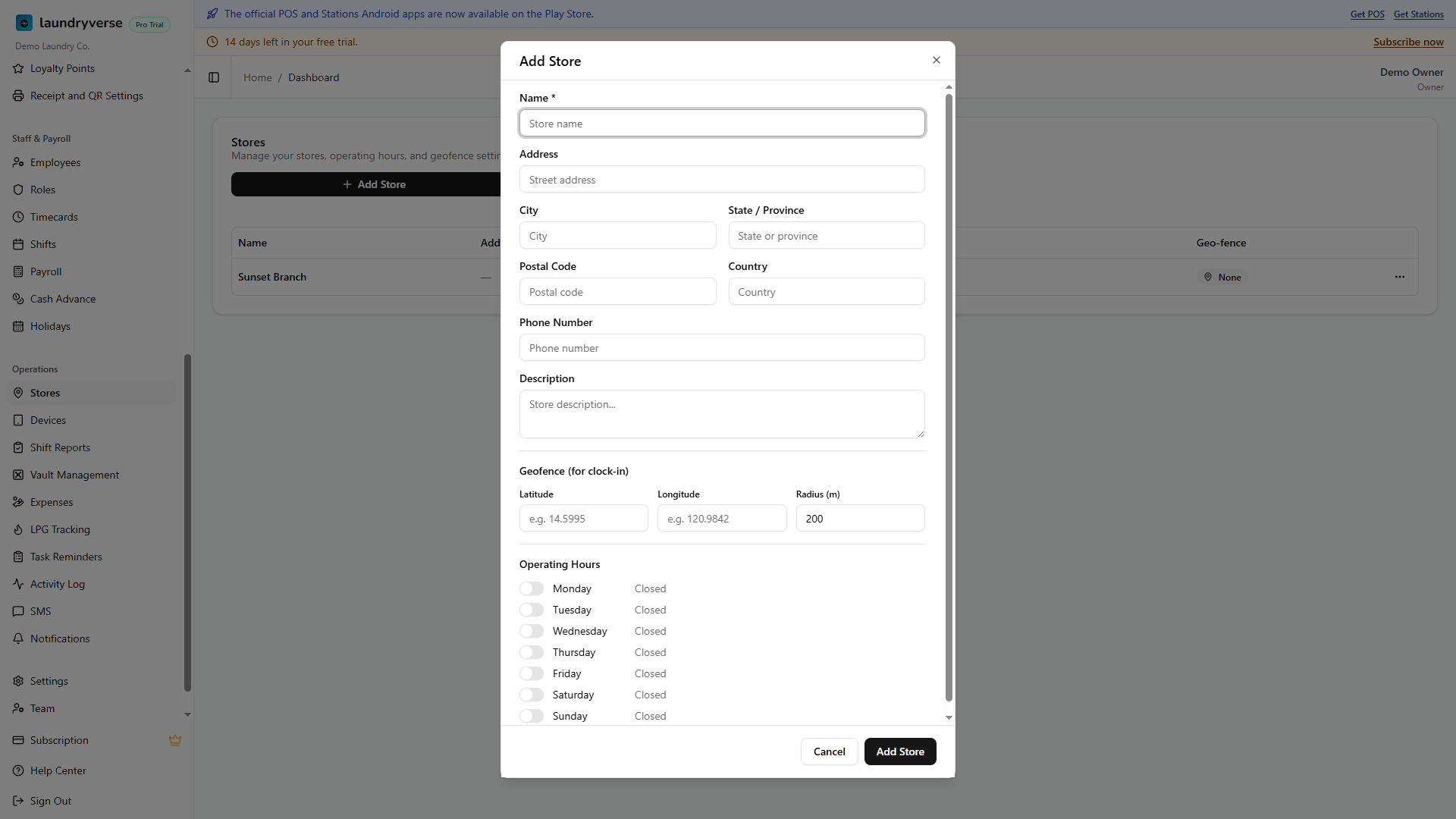This screenshot has width=1456, height=819.
Task: Click the Sign Out arrow icon
Action: [18, 801]
